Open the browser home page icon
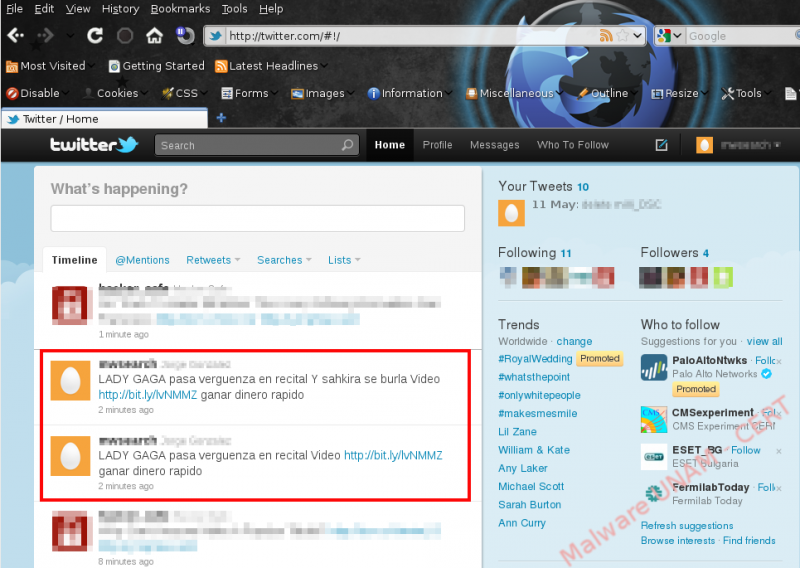The width and height of the screenshot is (800, 568). coord(154,35)
